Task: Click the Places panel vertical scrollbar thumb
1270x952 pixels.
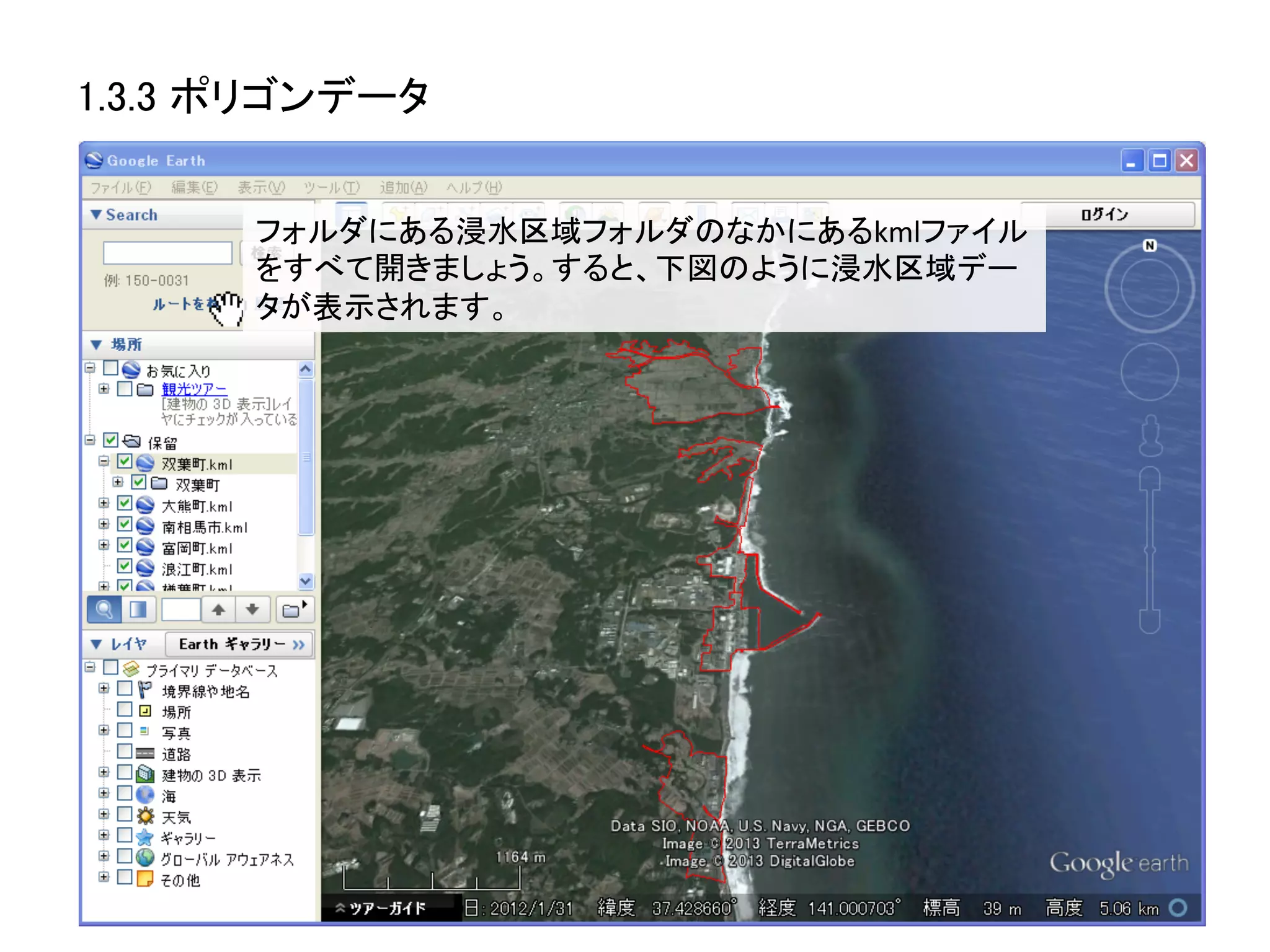Action: point(305,457)
